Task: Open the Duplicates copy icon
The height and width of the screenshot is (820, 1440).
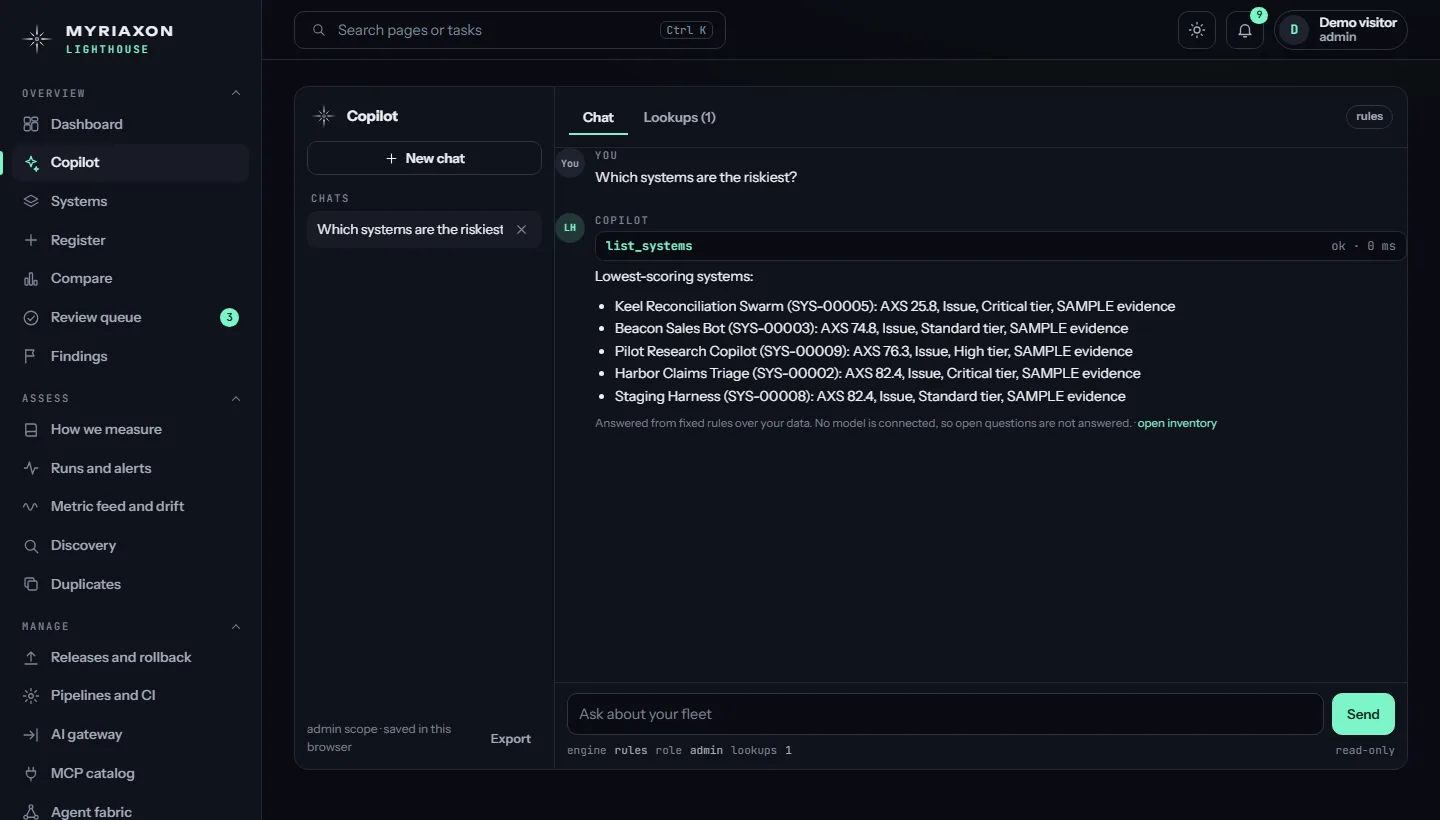Action: point(31,584)
